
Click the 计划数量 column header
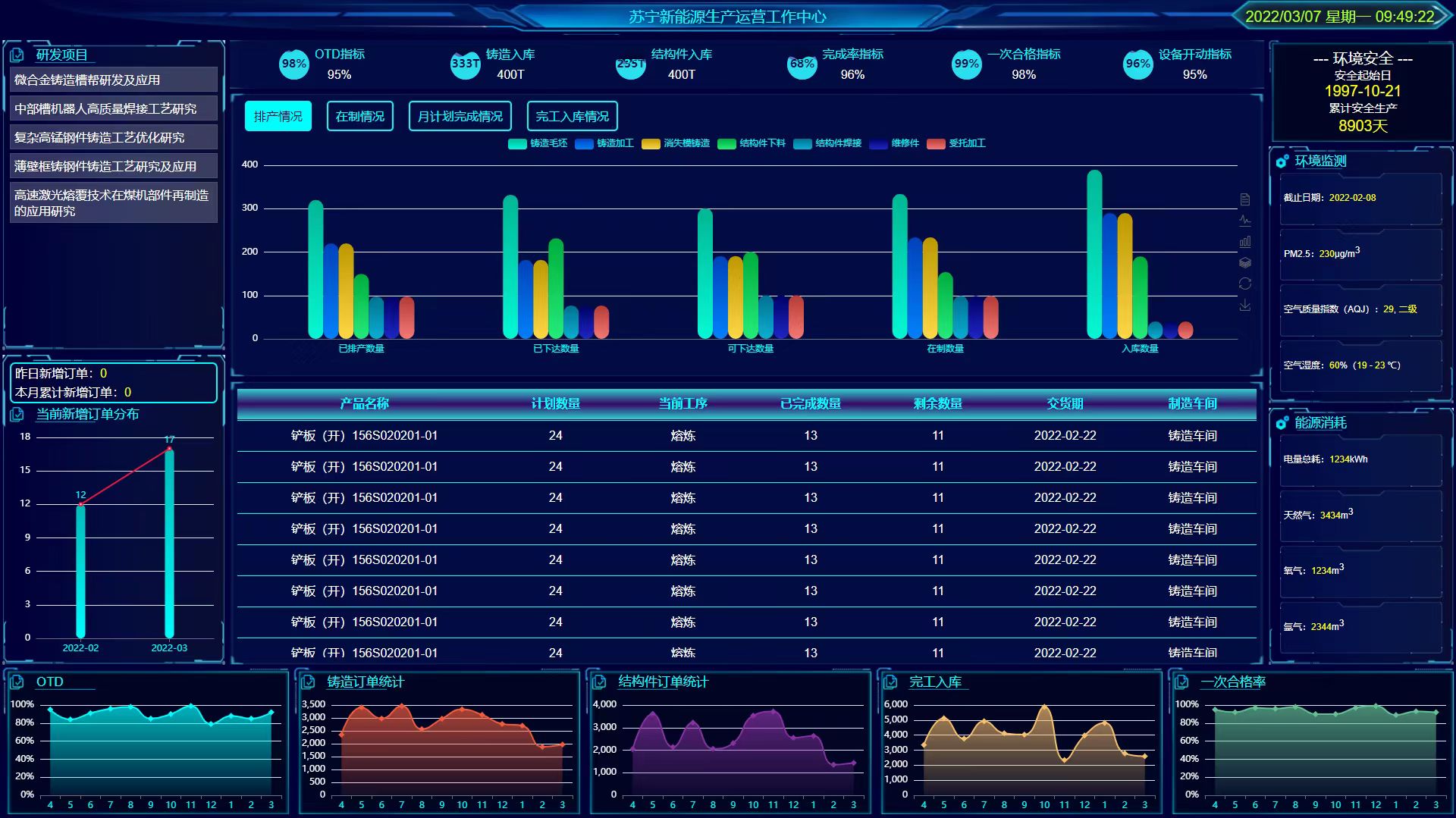(x=556, y=403)
